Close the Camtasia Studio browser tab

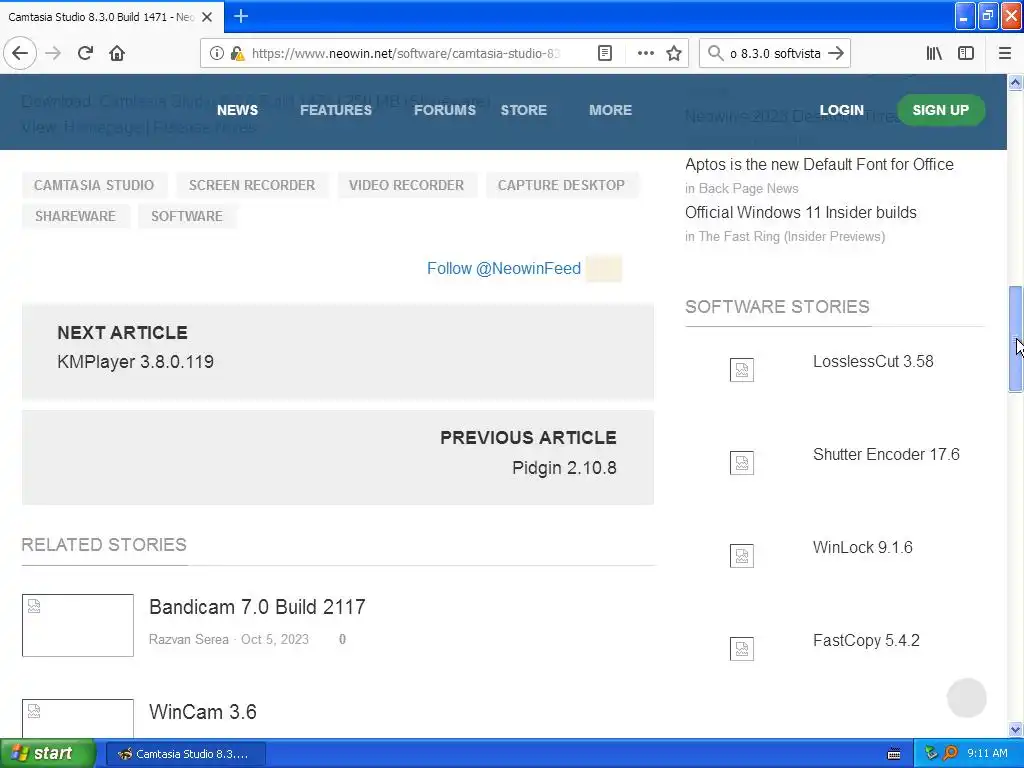tap(207, 17)
